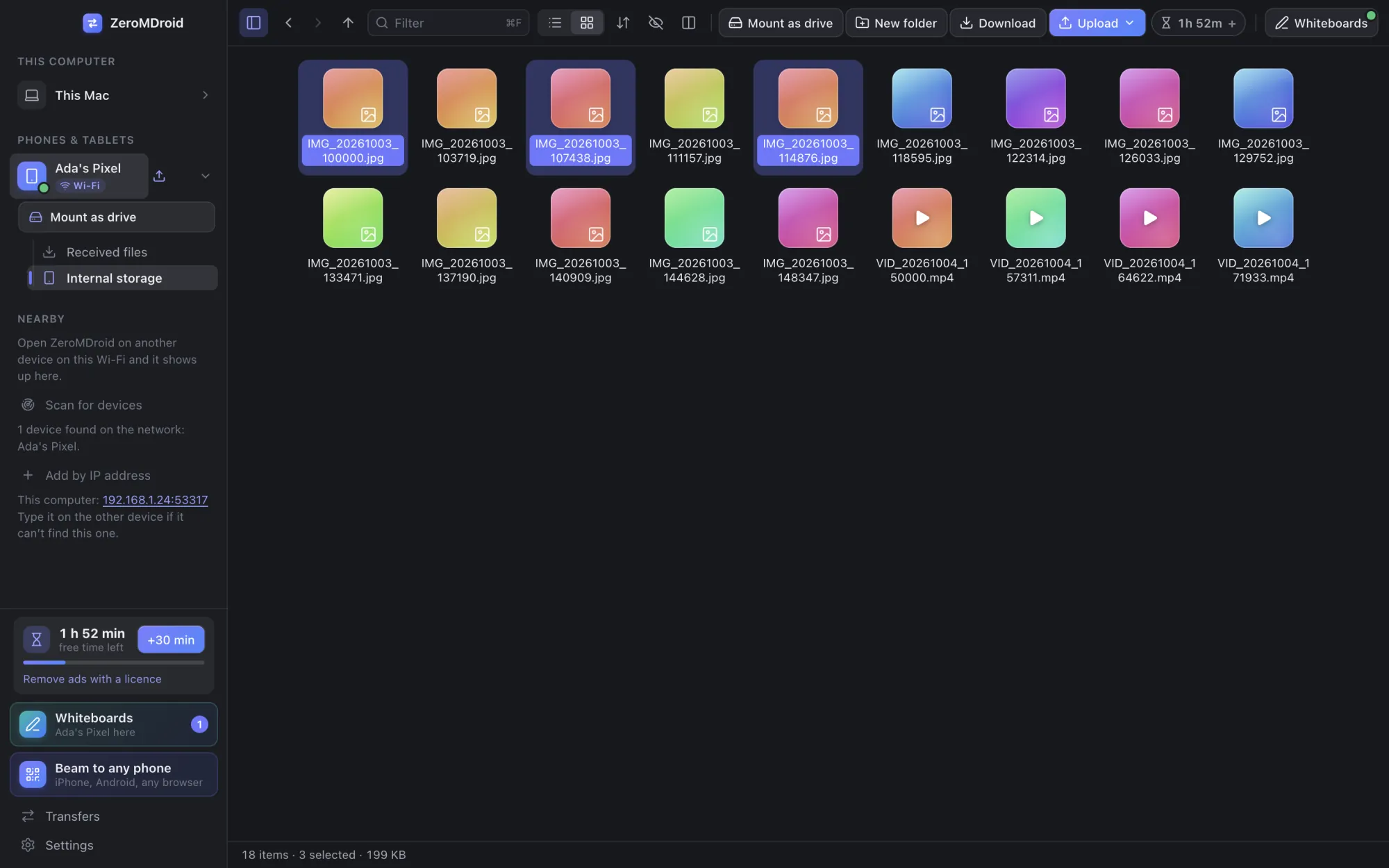Click the send icon beside Ada's Pixel

coord(159,176)
